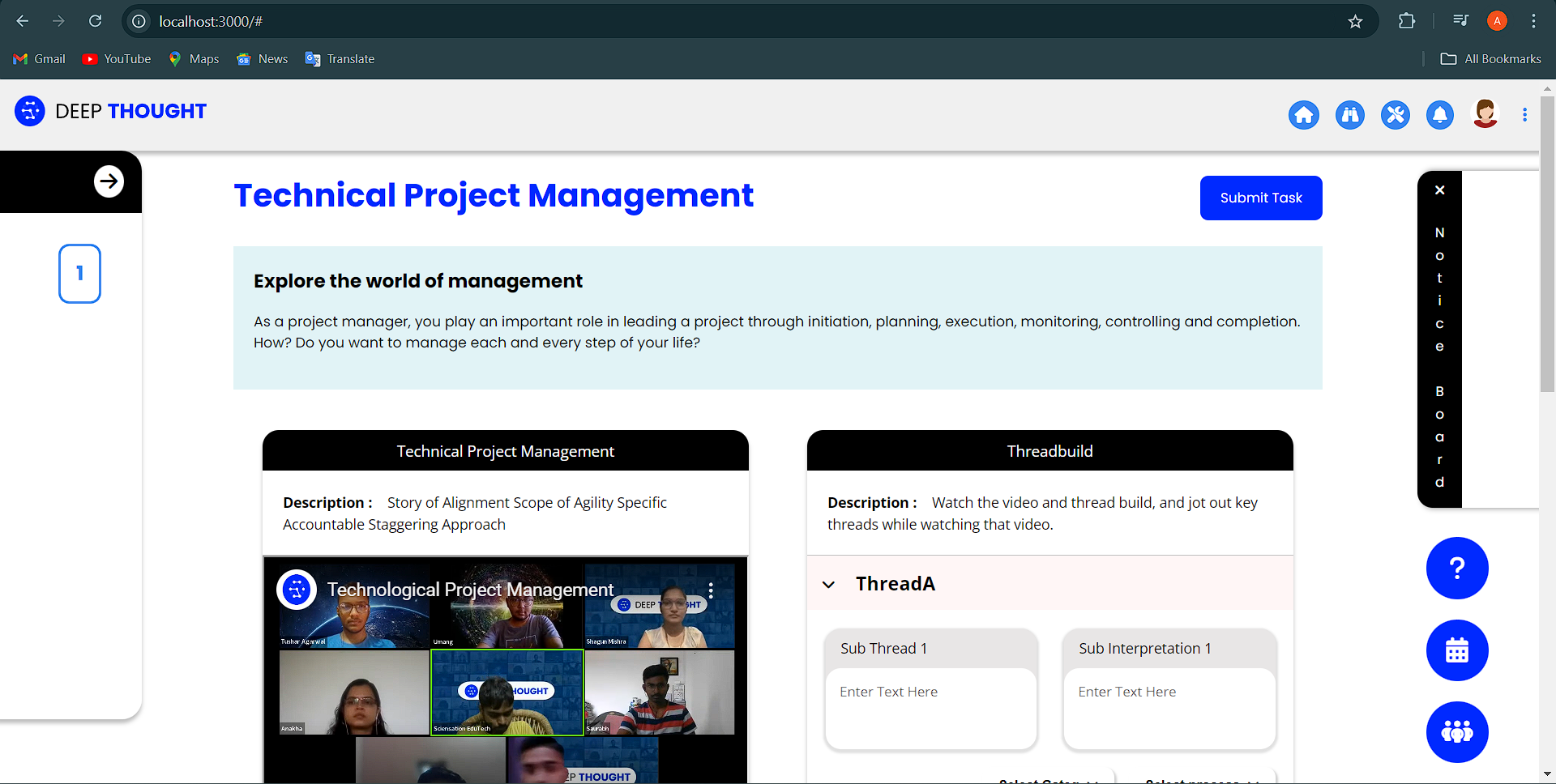Click the Sub Thread 1 text box
Viewport: 1556px width, 784px height.
pyautogui.click(x=931, y=709)
